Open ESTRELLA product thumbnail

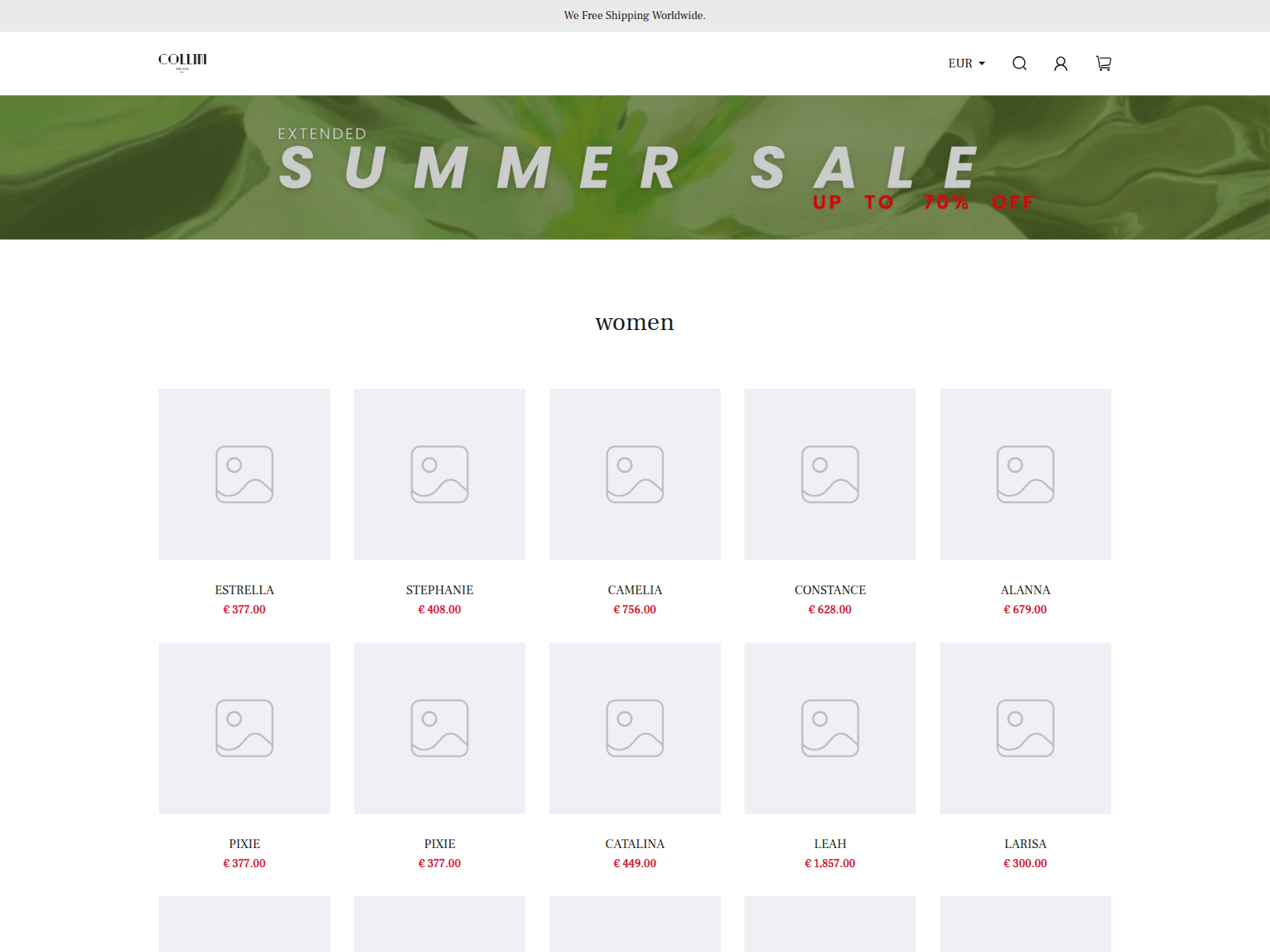click(244, 474)
